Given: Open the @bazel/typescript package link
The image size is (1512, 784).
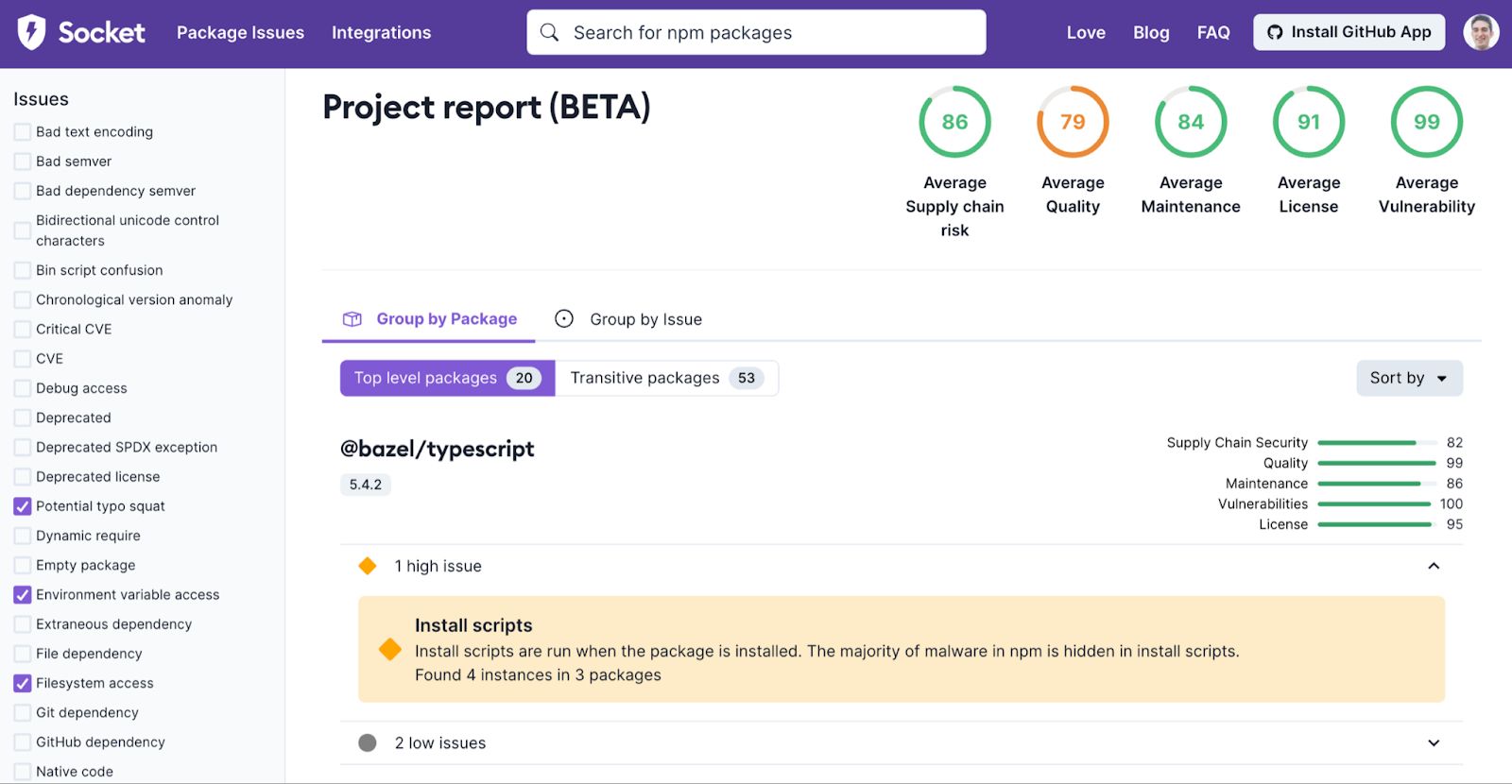Looking at the screenshot, I should coord(437,449).
